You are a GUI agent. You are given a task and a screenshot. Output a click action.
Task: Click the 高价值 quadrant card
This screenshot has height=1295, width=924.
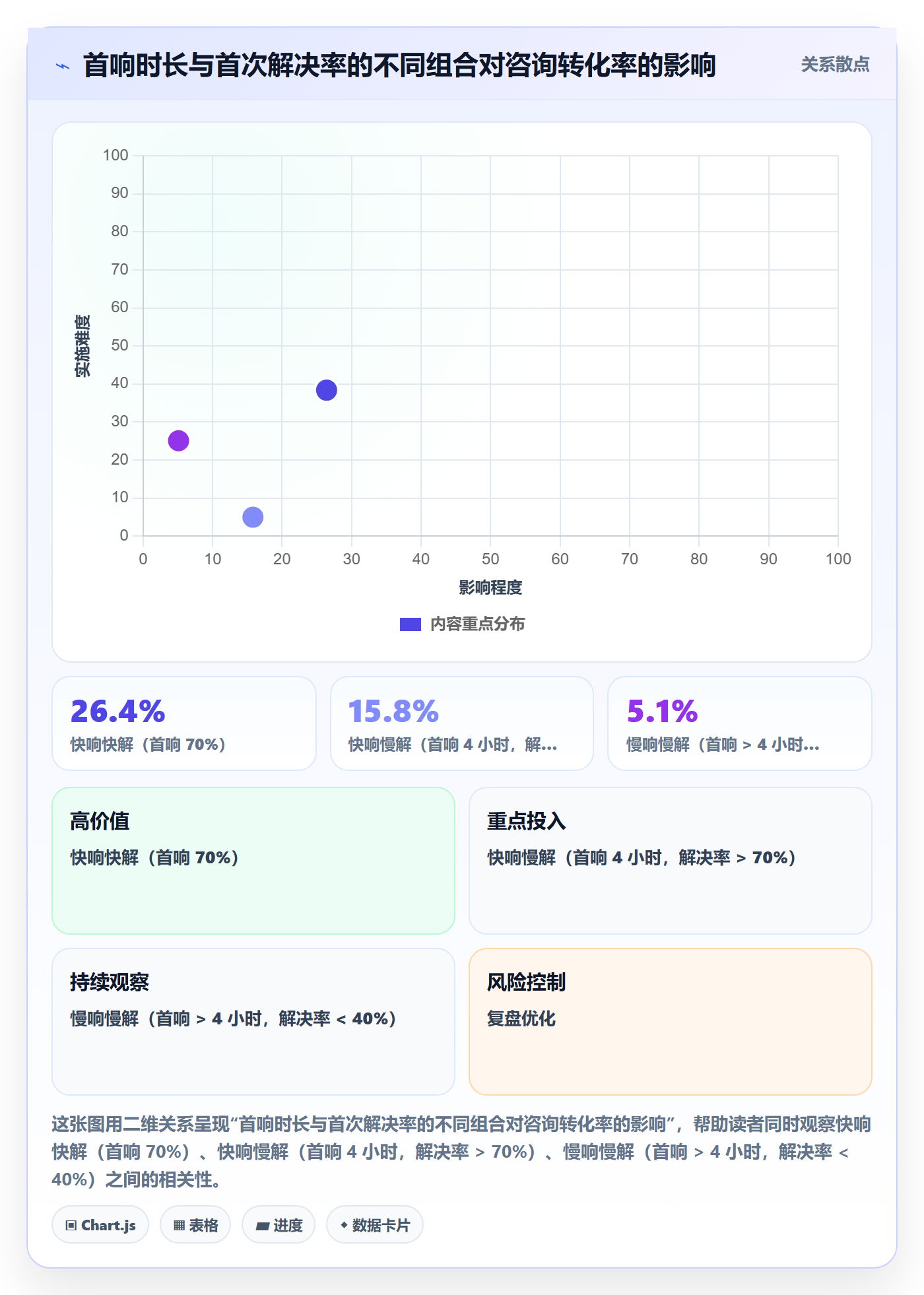click(x=253, y=861)
